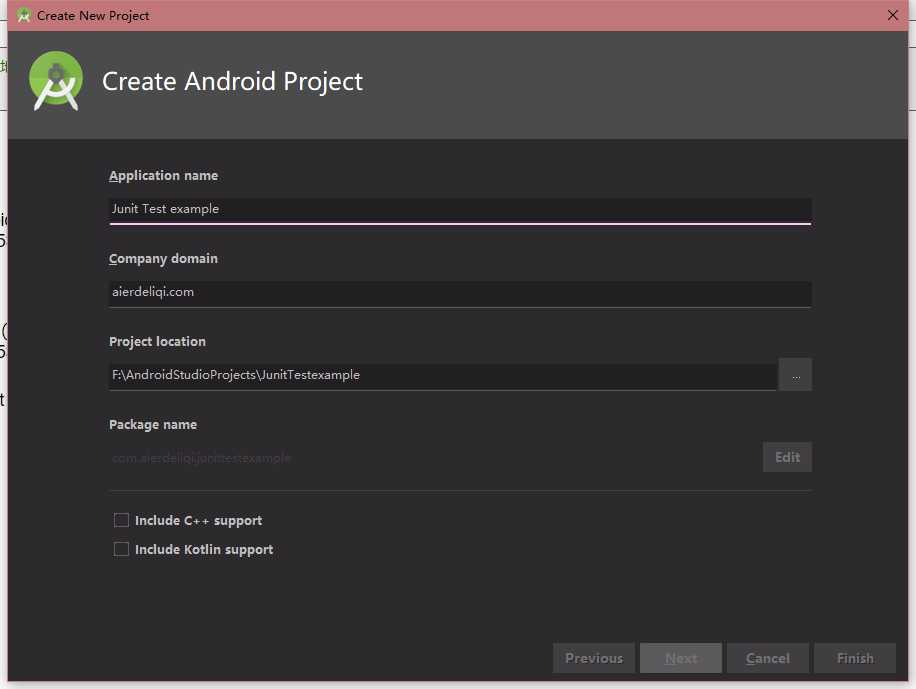Image resolution: width=916 pixels, height=689 pixels.
Task: Click the Package name label
Action: (x=153, y=425)
